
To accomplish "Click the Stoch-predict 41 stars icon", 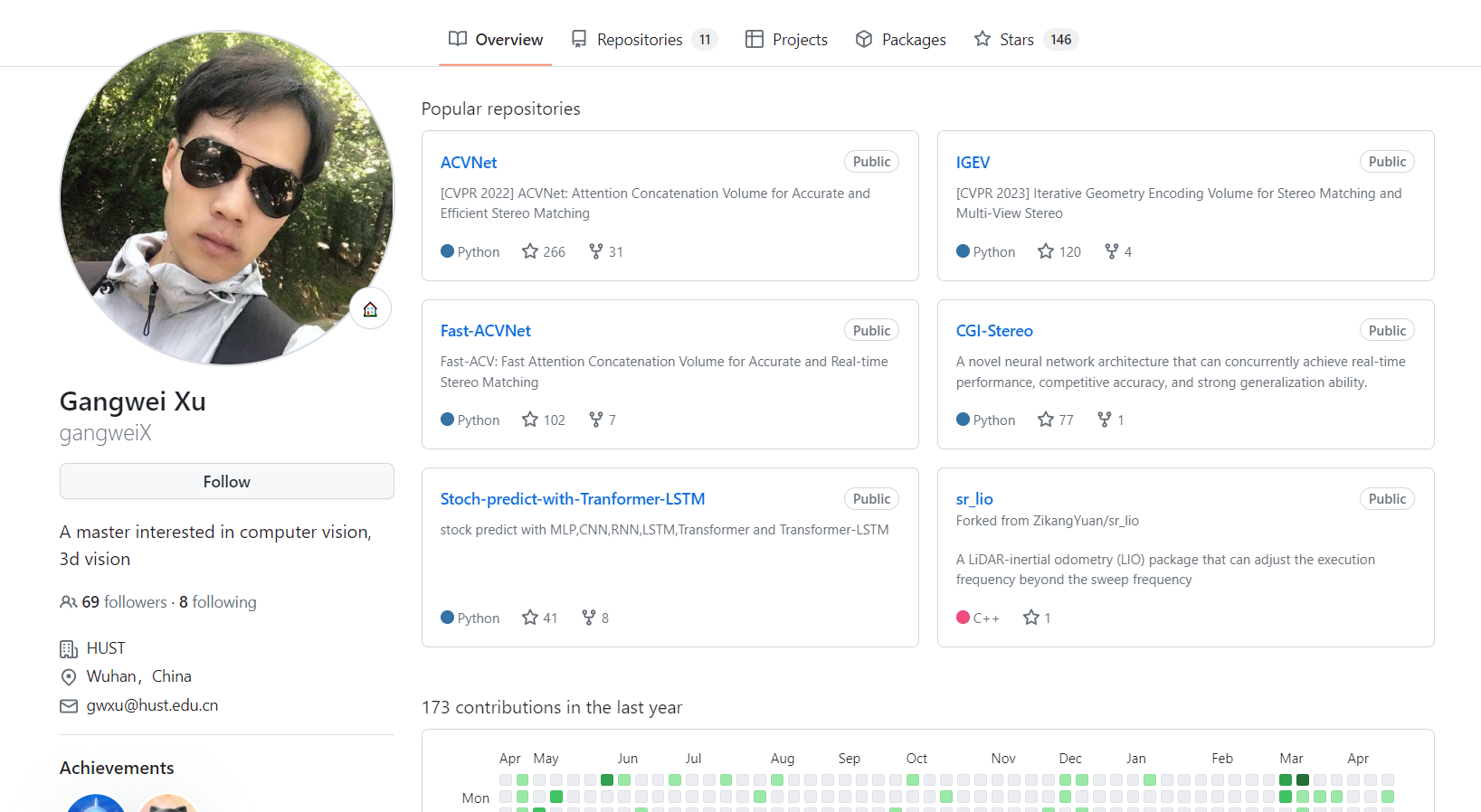I will pyautogui.click(x=530, y=618).
